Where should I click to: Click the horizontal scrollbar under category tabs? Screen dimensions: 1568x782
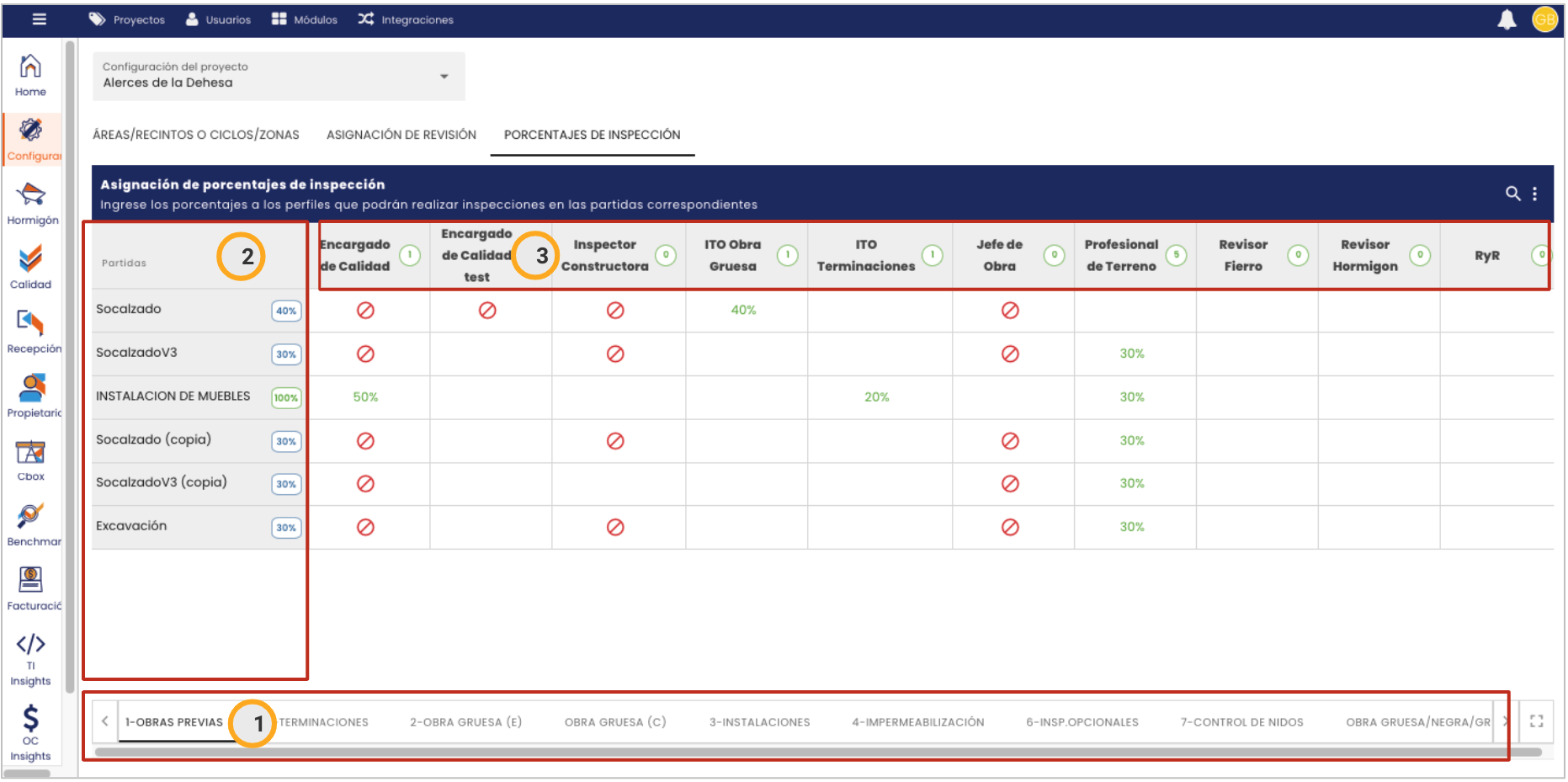pos(816,752)
